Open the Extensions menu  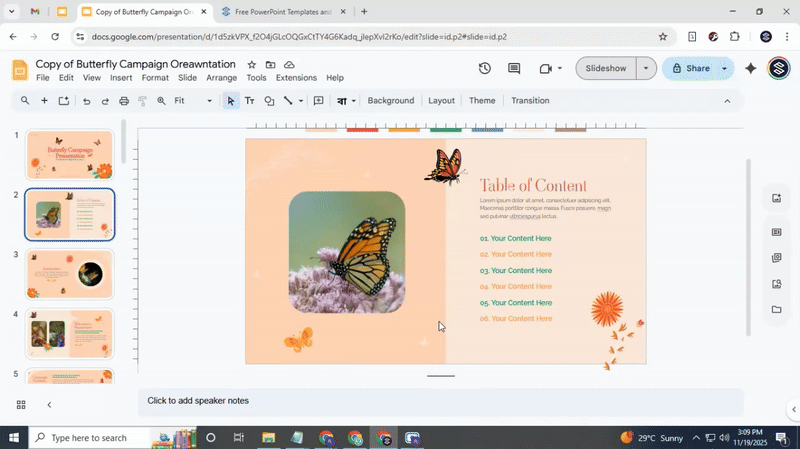pos(296,78)
